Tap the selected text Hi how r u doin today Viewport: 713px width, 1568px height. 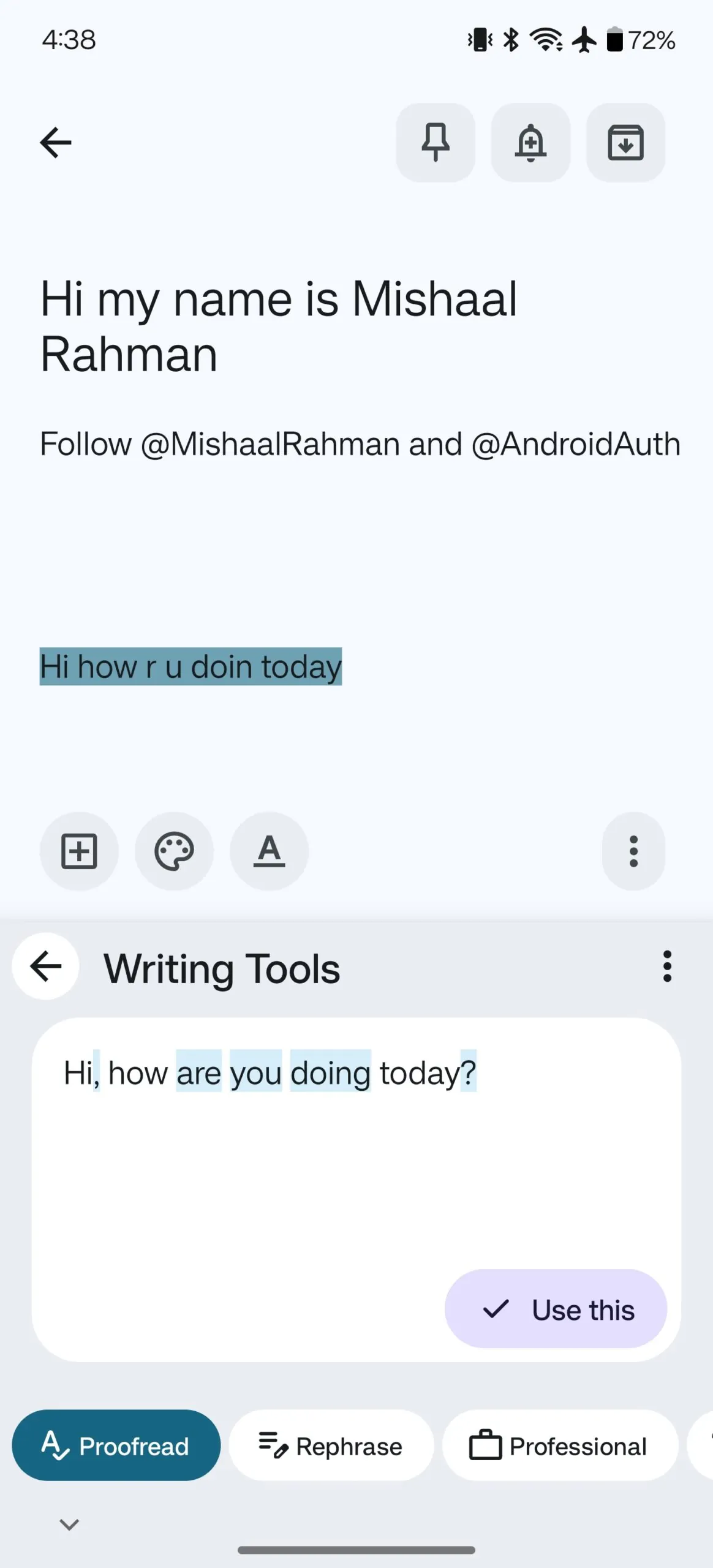point(191,666)
